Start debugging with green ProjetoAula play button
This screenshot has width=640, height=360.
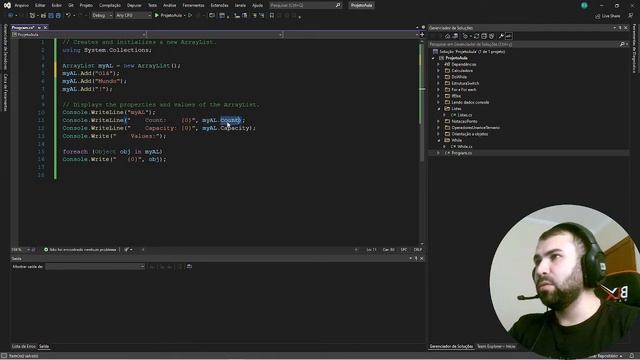click(168, 16)
